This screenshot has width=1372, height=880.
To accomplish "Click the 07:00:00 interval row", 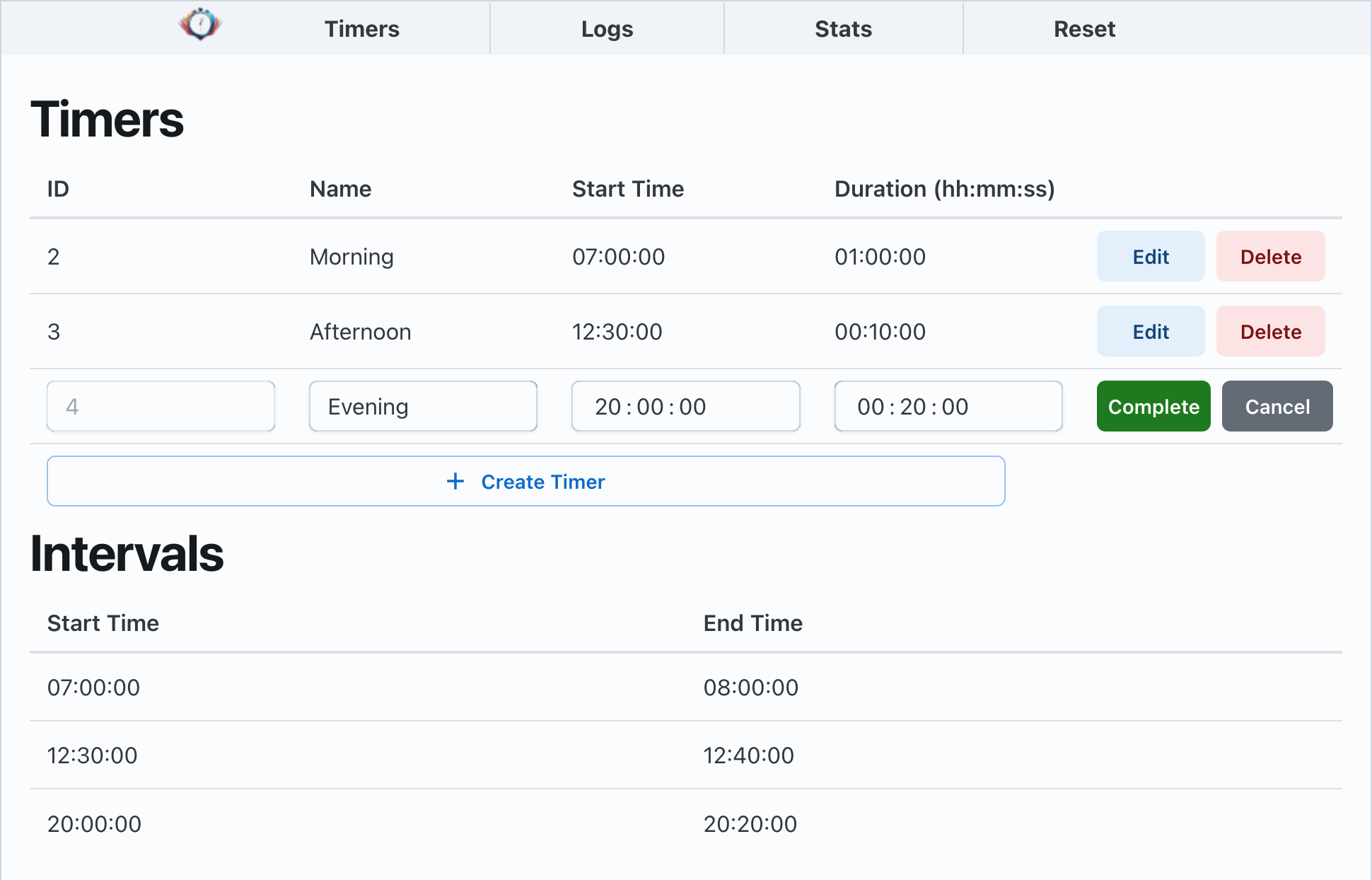I will [x=93, y=688].
